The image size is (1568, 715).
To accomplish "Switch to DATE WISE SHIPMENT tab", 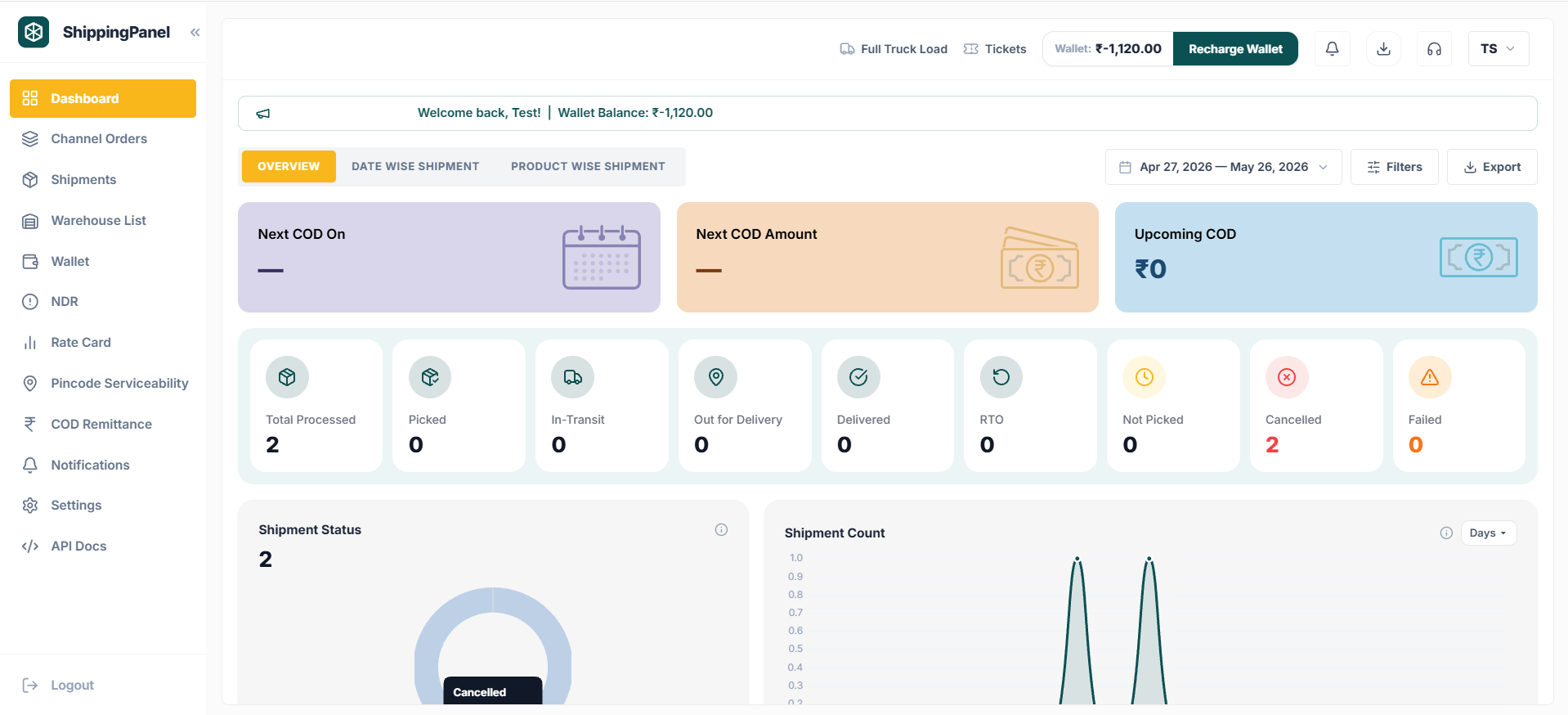I will [415, 166].
